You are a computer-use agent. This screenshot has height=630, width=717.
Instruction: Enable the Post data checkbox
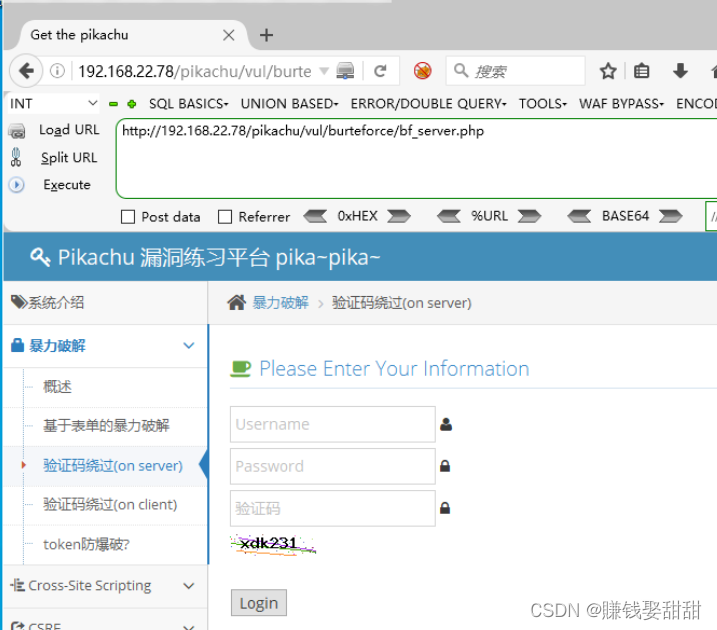pyautogui.click(x=128, y=217)
